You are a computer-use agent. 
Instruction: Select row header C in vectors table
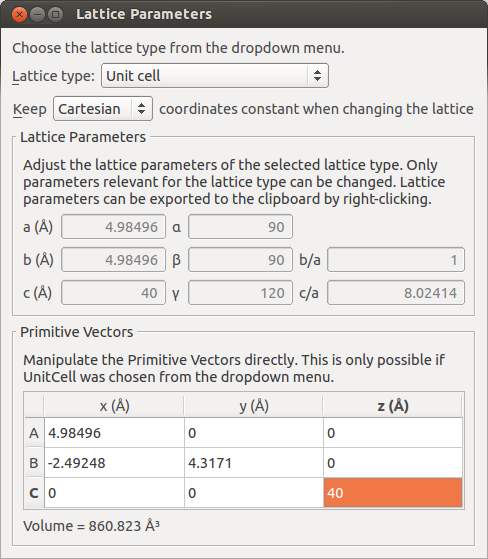tap(34, 493)
